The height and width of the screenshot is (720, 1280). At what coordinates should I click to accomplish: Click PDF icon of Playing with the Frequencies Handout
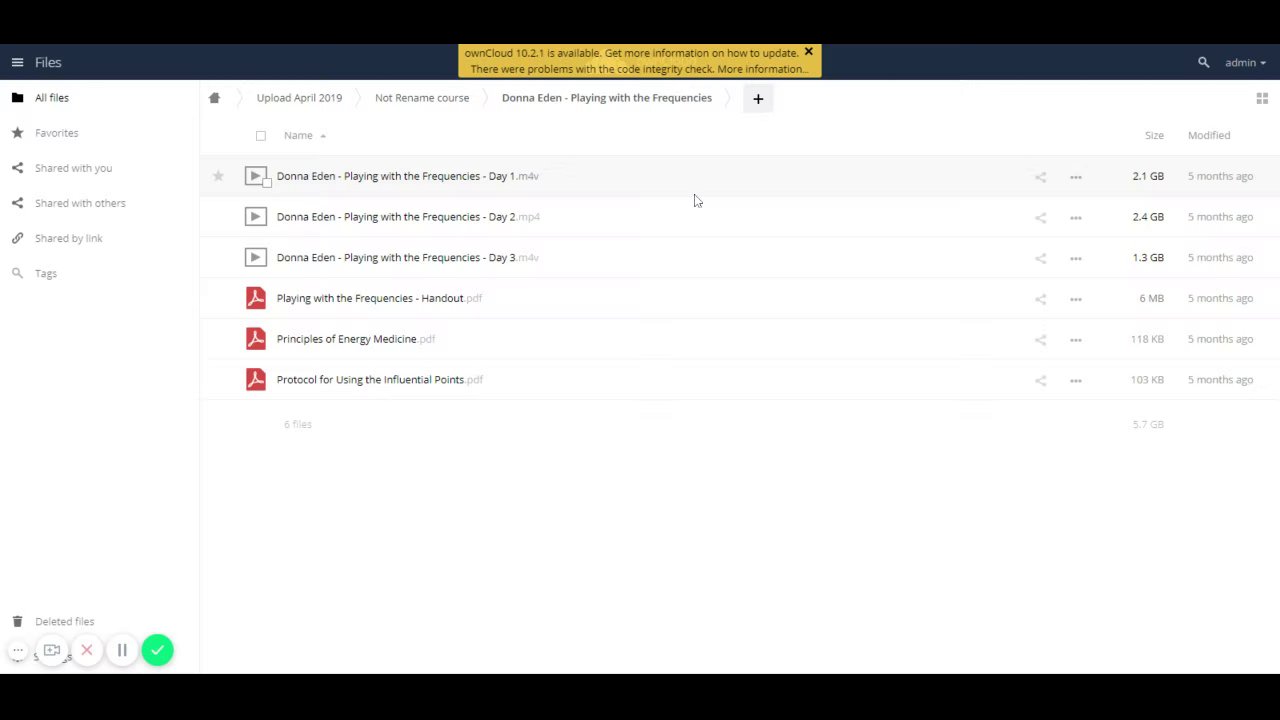[x=255, y=298]
